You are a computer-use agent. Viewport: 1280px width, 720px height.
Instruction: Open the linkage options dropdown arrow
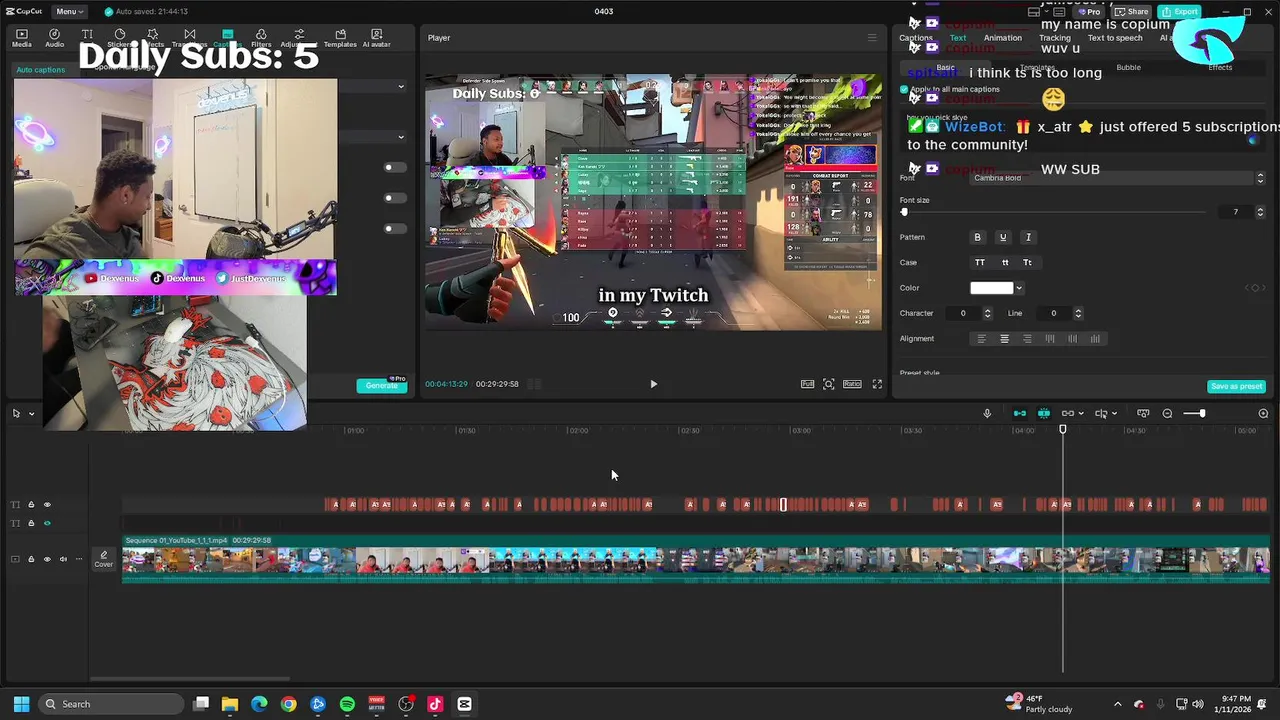(x=1081, y=413)
